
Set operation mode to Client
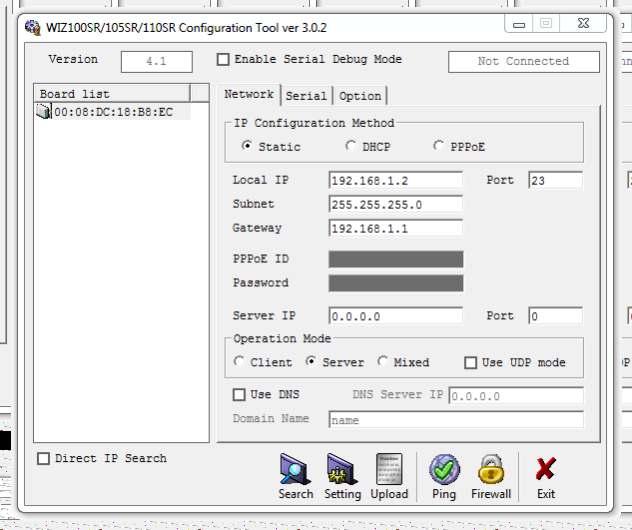click(239, 361)
